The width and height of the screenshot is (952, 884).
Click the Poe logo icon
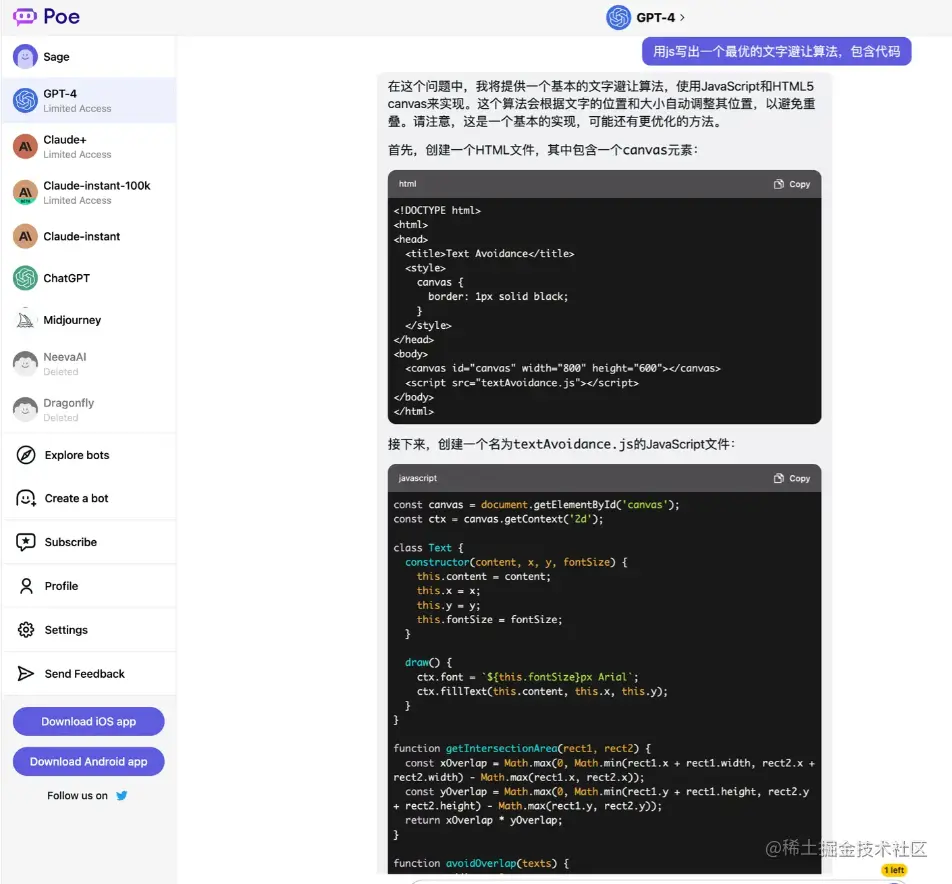[25, 16]
